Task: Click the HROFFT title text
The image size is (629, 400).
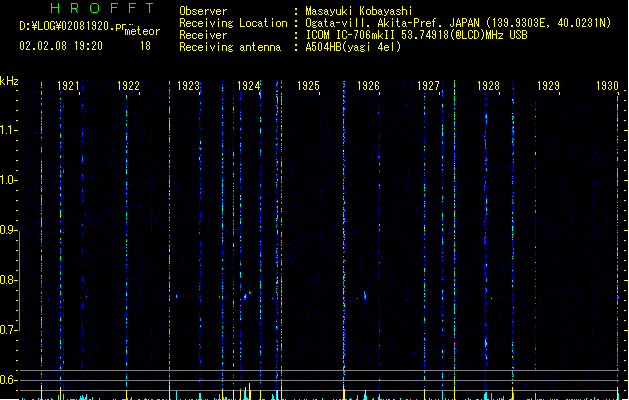Action: pos(102,8)
